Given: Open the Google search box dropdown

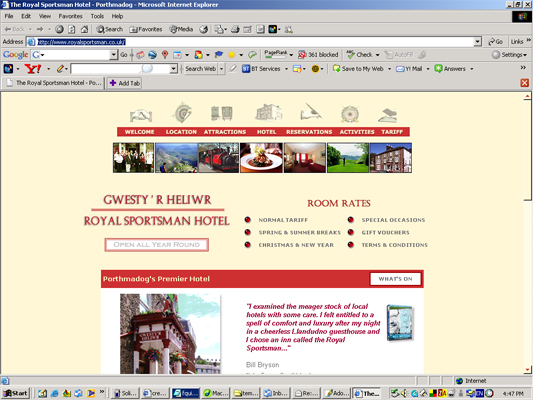Looking at the screenshot, I should (114, 55).
